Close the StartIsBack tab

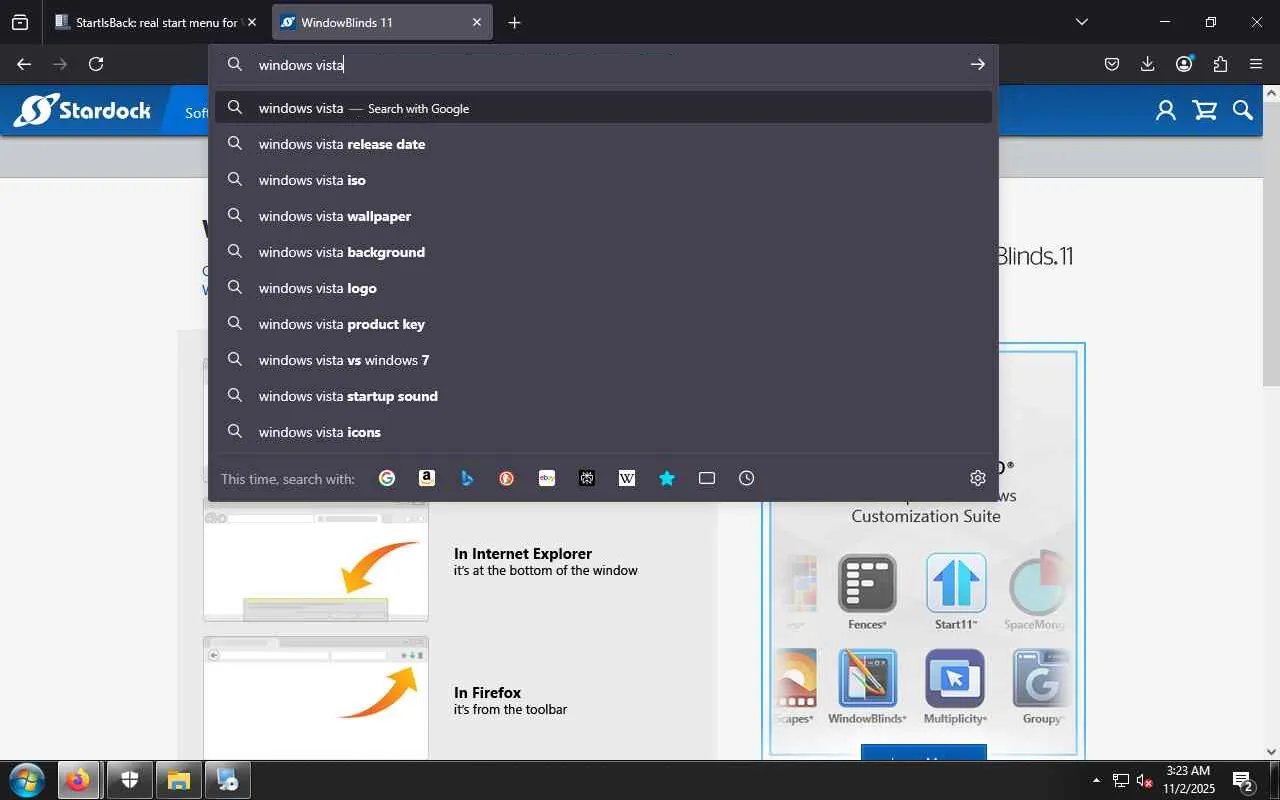(251, 22)
